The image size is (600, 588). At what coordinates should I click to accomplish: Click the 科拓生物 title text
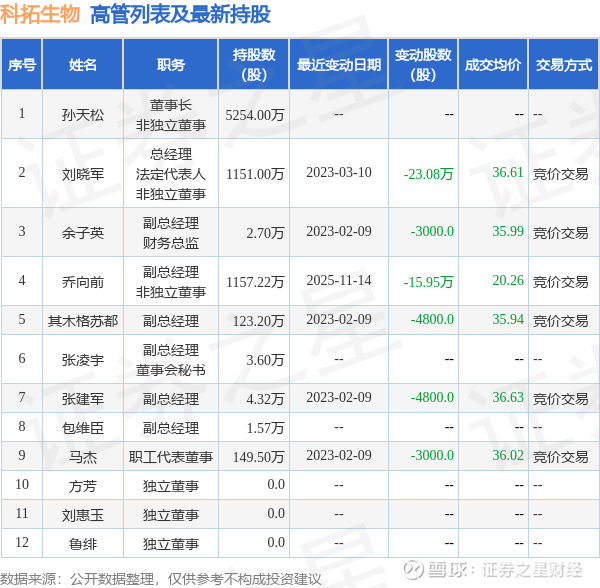[x=40, y=14]
